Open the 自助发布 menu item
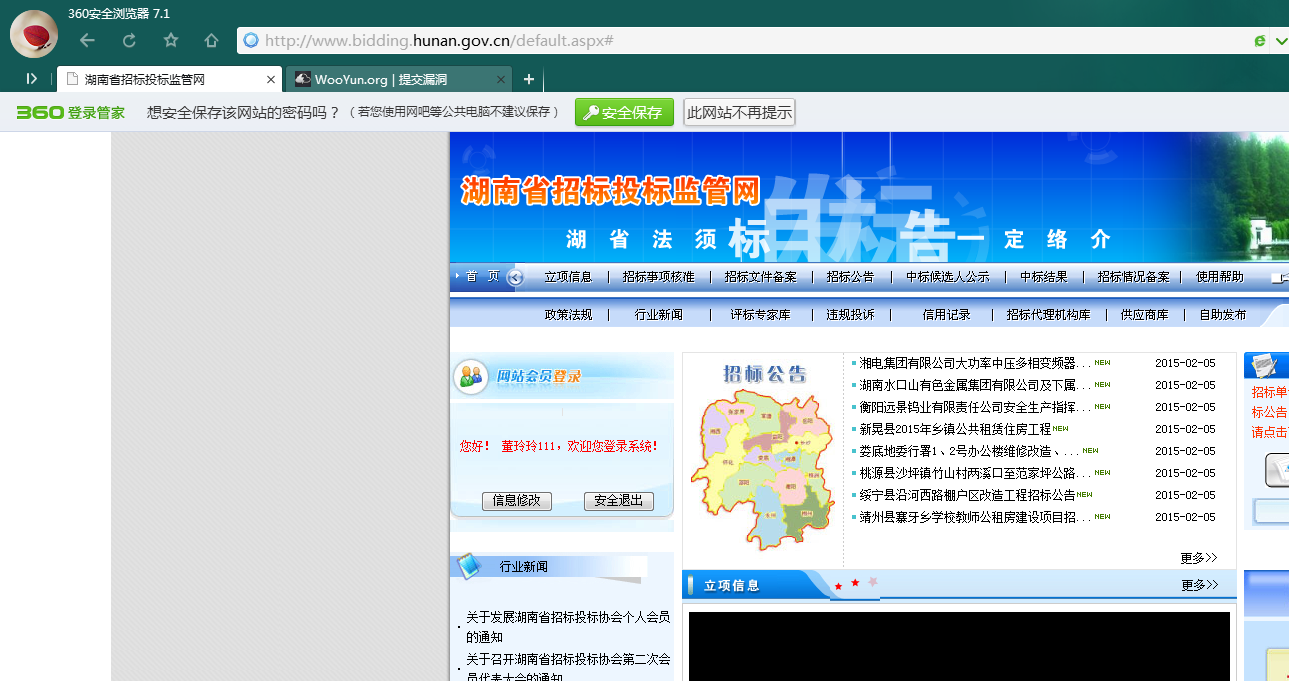 coord(1222,314)
